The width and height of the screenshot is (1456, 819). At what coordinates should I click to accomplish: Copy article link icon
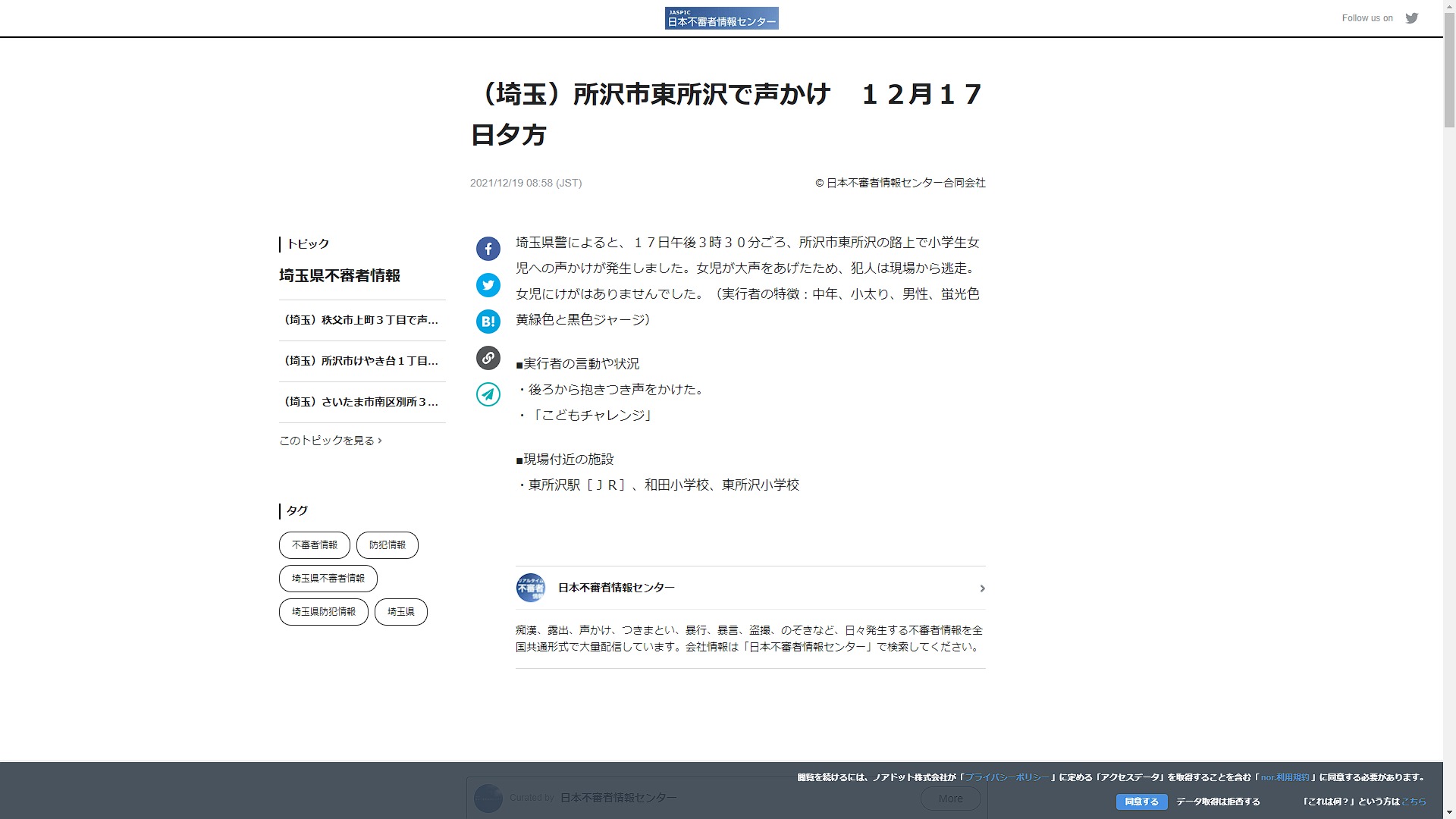488,358
